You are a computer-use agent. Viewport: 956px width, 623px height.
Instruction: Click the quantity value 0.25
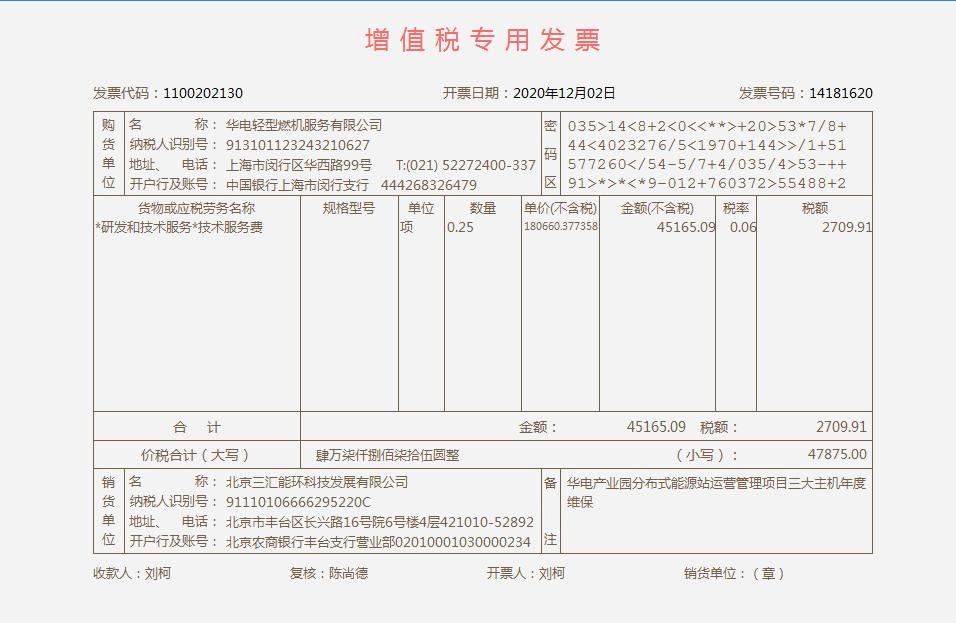[460, 227]
